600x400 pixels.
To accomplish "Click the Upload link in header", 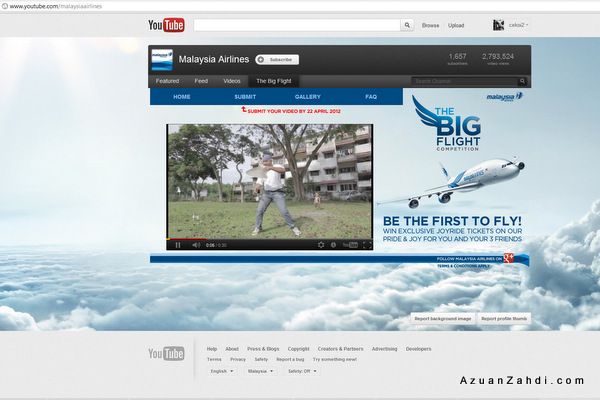I will point(456,25).
